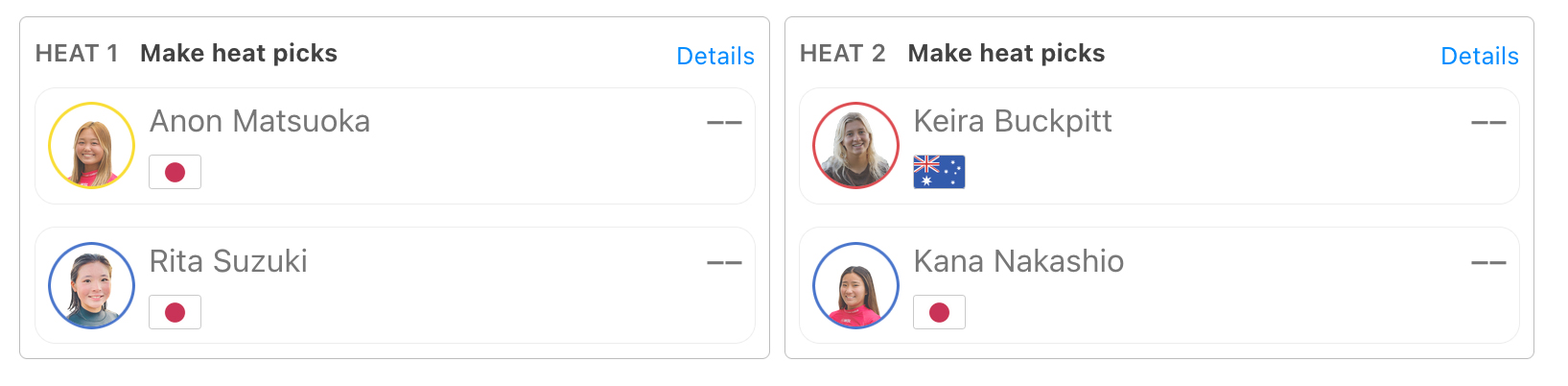Viewport: 1568px width, 386px height.
Task: Click the Heat 2 'Make heat picks' heading
Action: (1006, 53)
